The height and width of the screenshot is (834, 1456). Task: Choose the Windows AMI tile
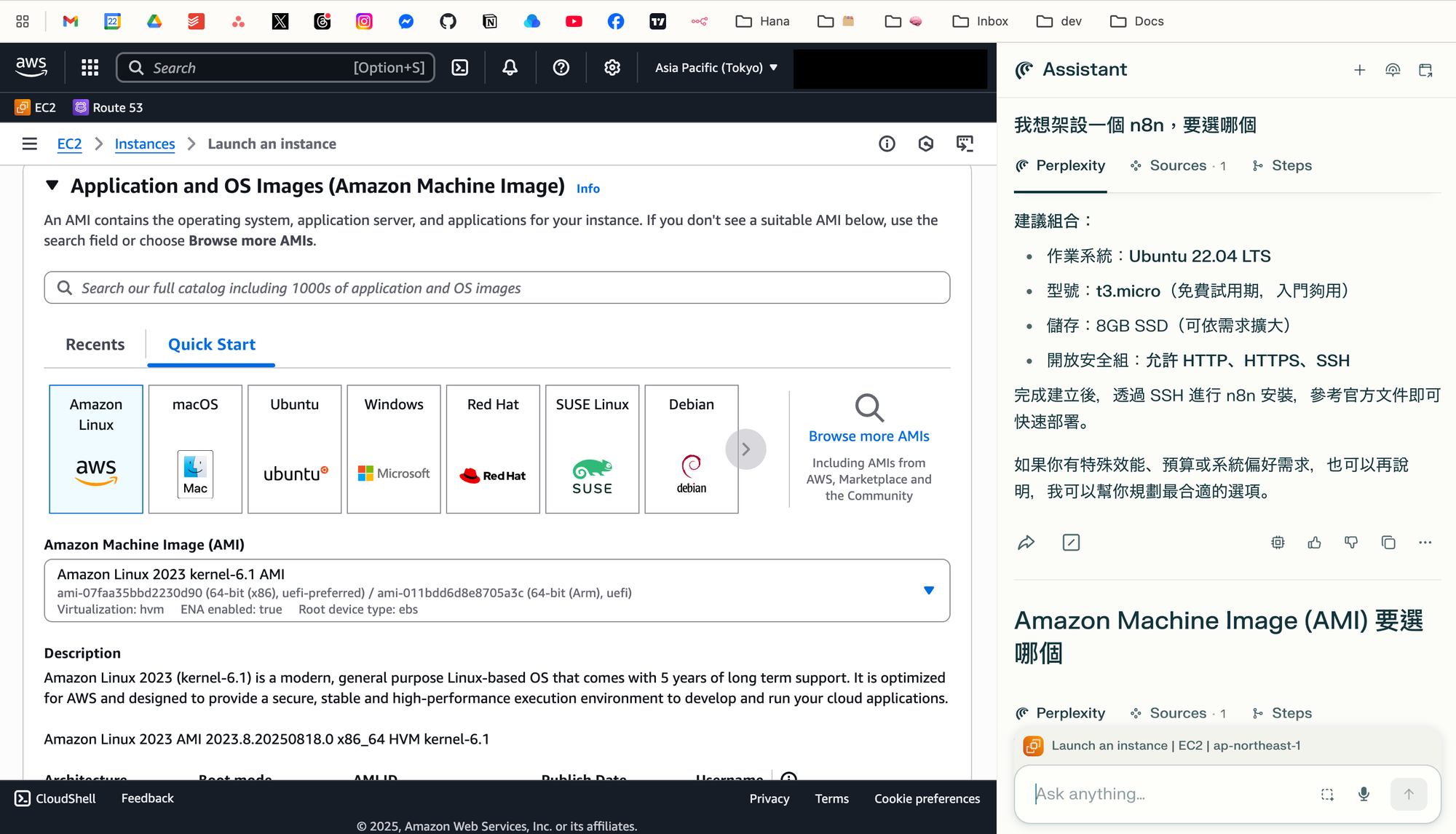click(394, 449)
